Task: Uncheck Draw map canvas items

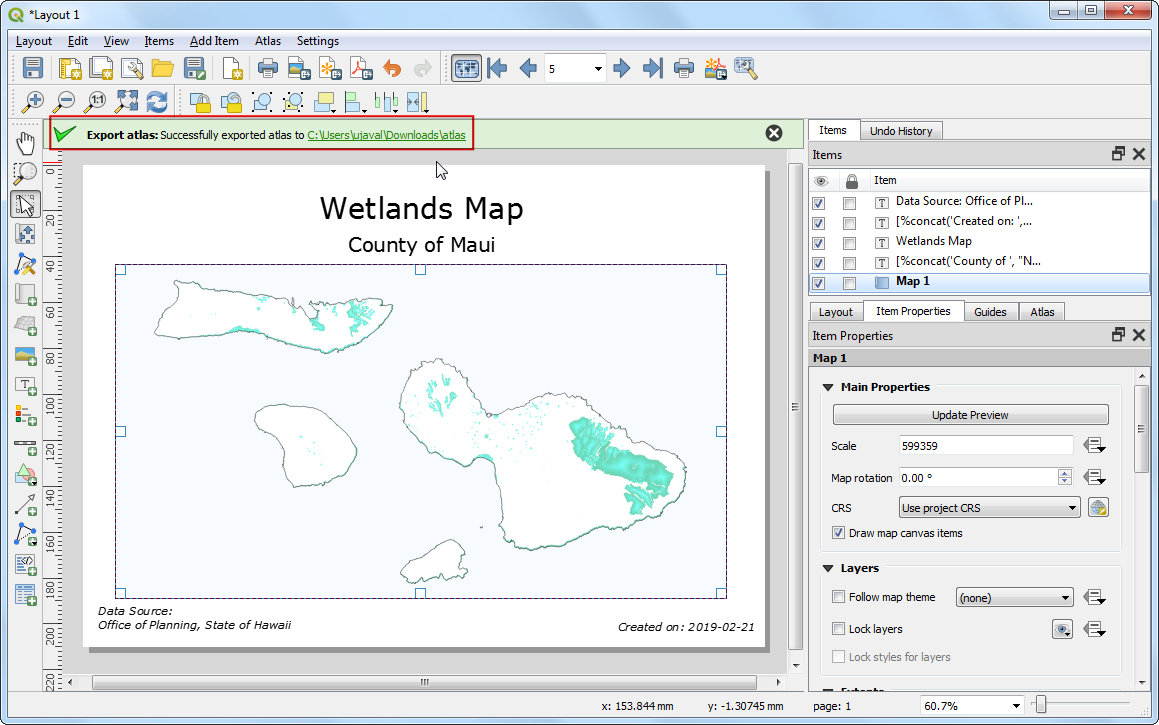Action: click(838, 533)
